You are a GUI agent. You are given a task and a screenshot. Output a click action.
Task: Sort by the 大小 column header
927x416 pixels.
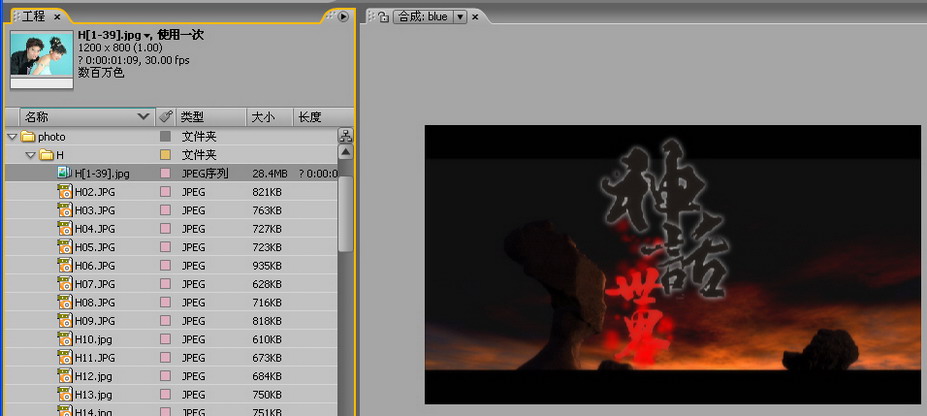tap(270, 117)
